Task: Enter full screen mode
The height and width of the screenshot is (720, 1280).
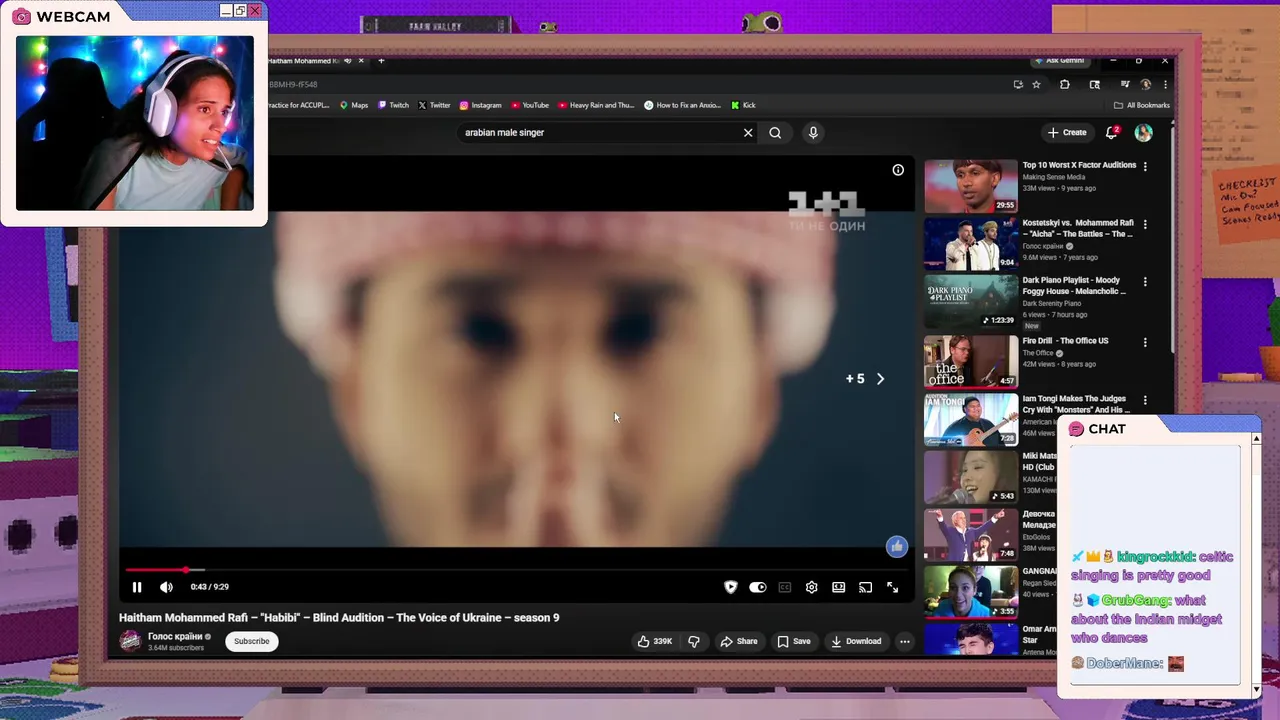Action: [893, 587]
